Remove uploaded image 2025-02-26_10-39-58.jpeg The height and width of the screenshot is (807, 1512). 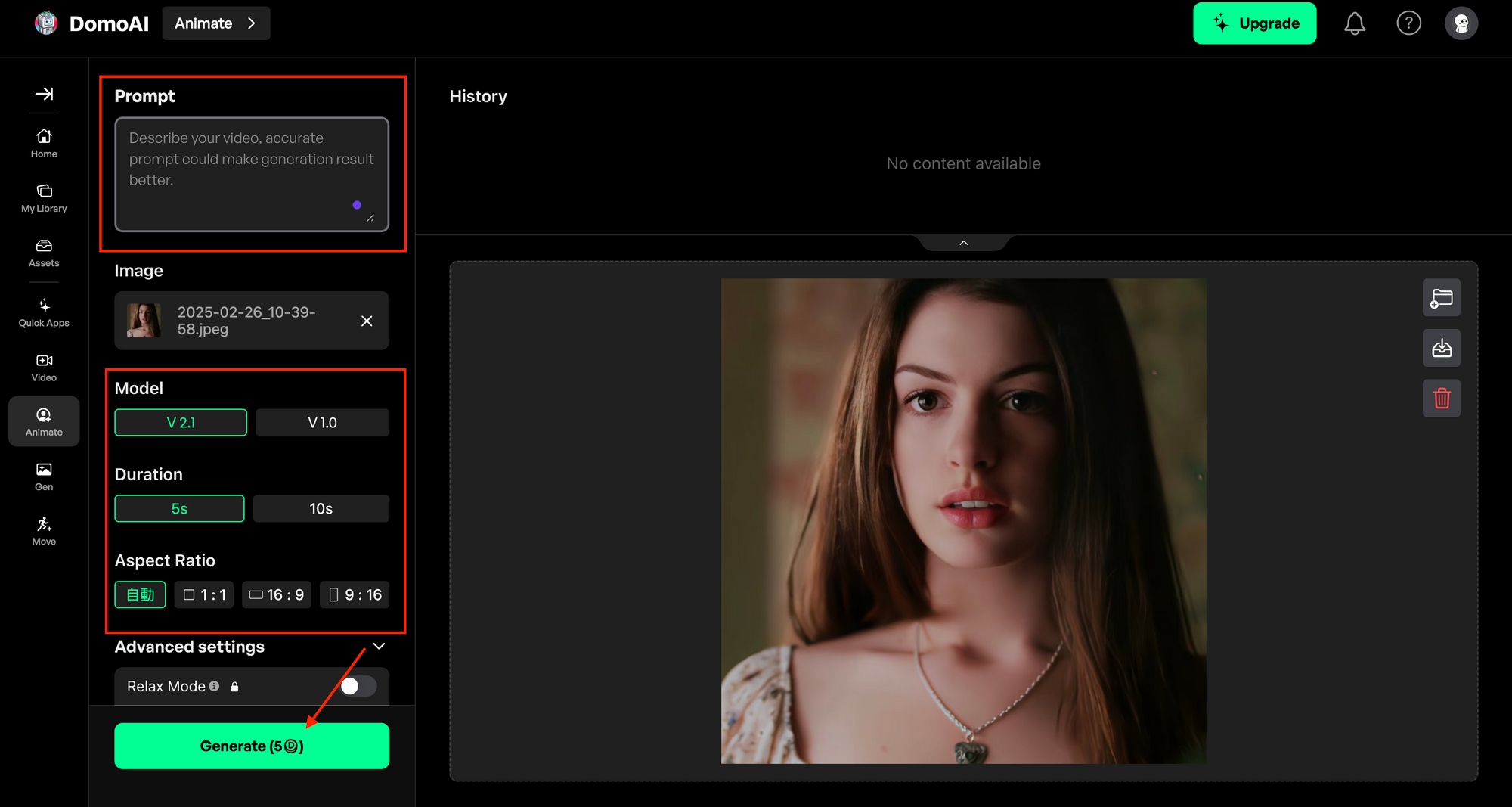coord(367,321)
